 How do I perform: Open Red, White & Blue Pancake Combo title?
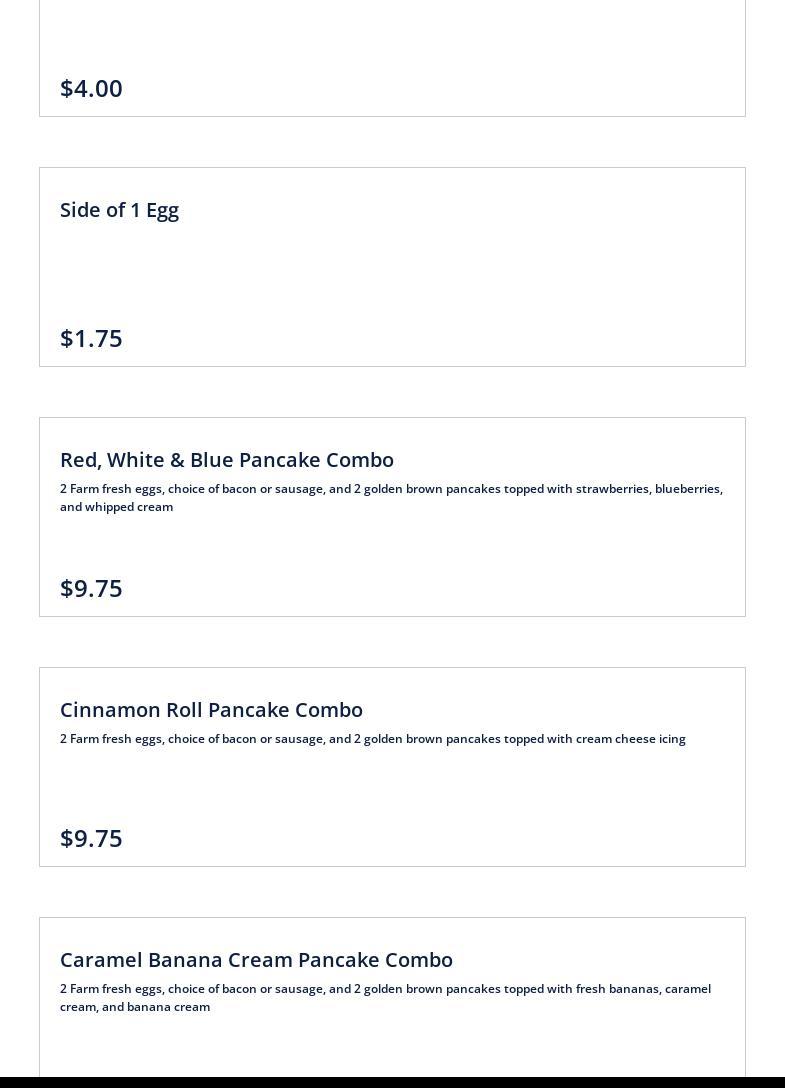pyautogui.click(x=227, y=460)
